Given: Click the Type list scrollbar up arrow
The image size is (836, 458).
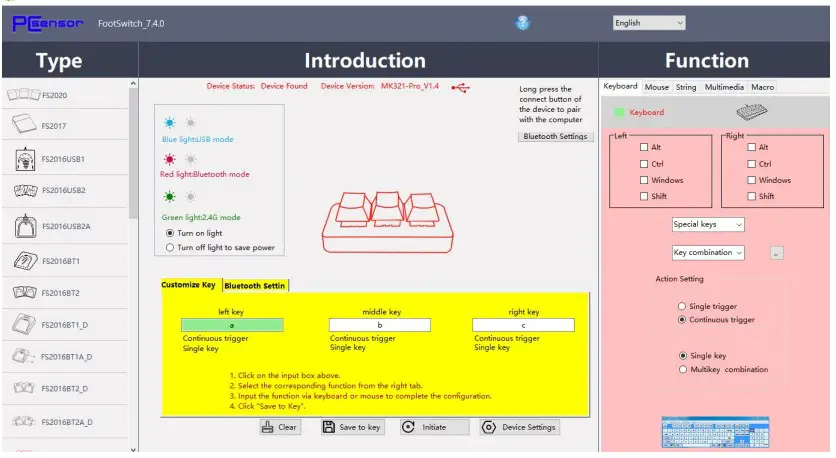Looking at the screenshot, I should click(133, 84).
